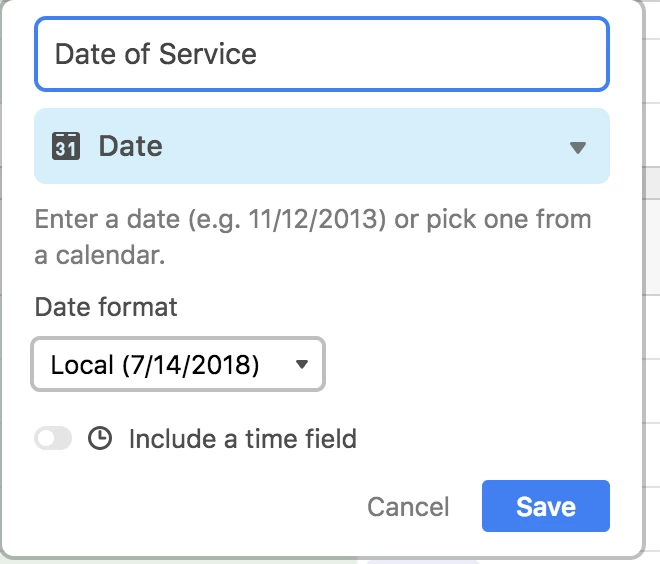
Task: Click the small arrow in date format box
Action: pos(302,365)
